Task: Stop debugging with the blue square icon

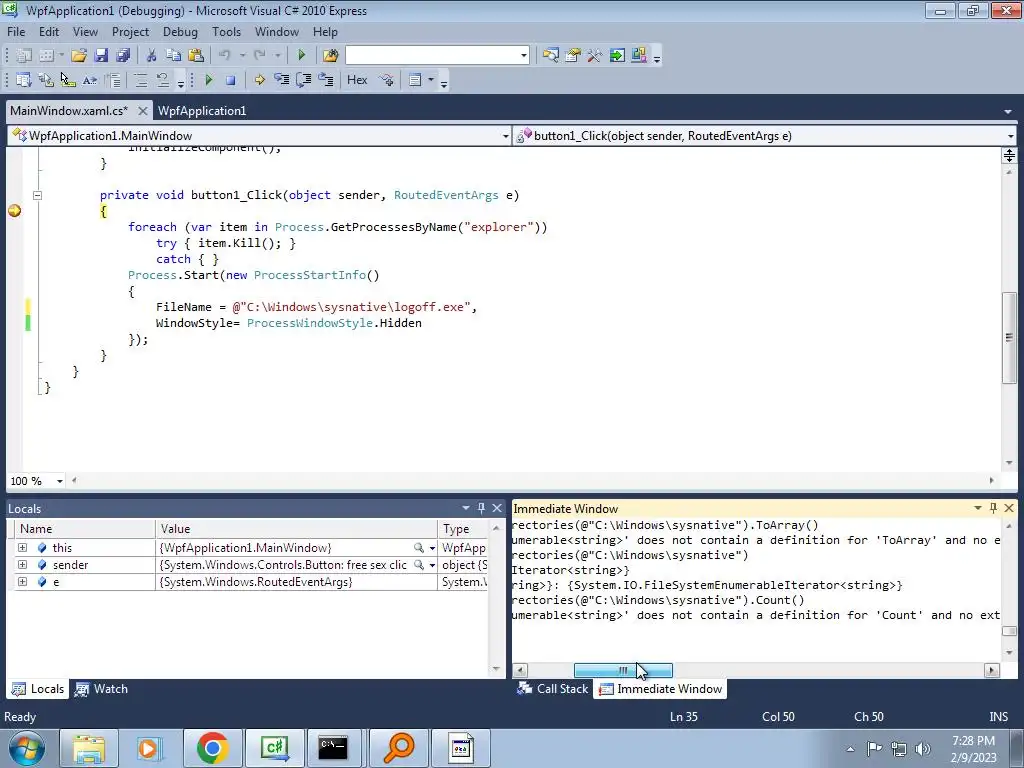Action: pyautogui.click(x=231, y=80)
